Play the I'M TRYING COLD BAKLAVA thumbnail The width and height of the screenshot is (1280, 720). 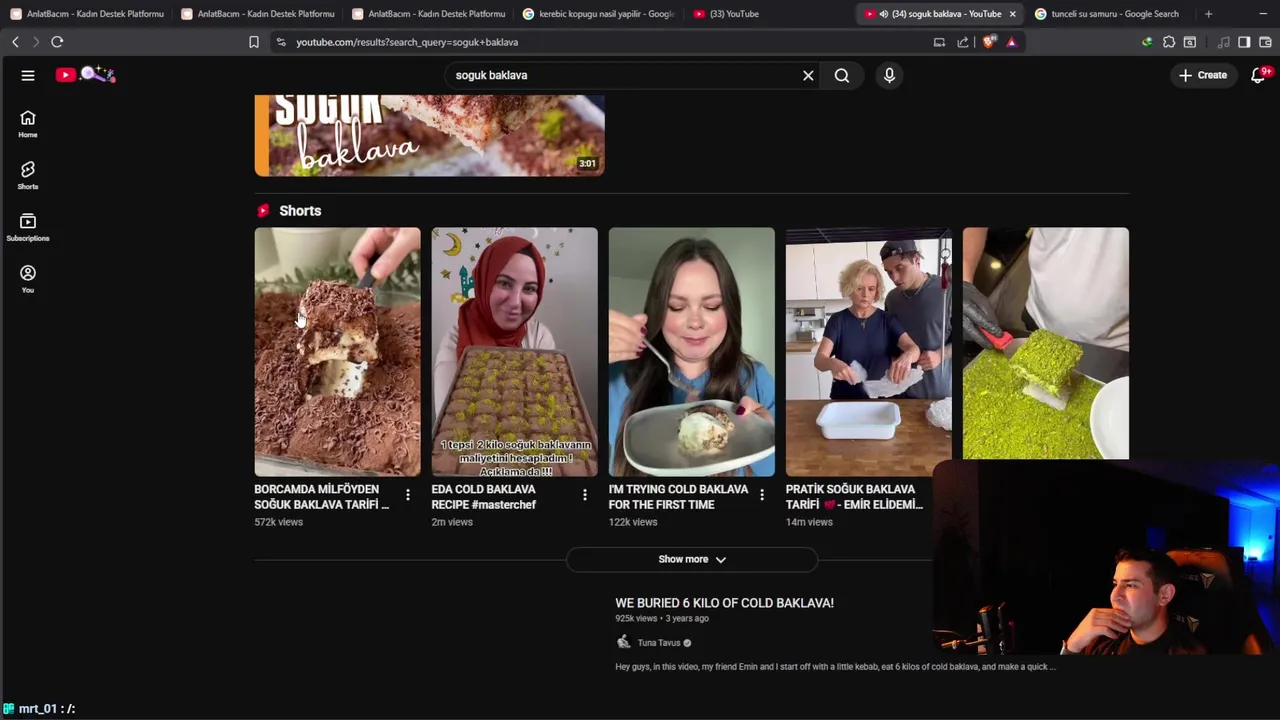click(x=691, y=352)
